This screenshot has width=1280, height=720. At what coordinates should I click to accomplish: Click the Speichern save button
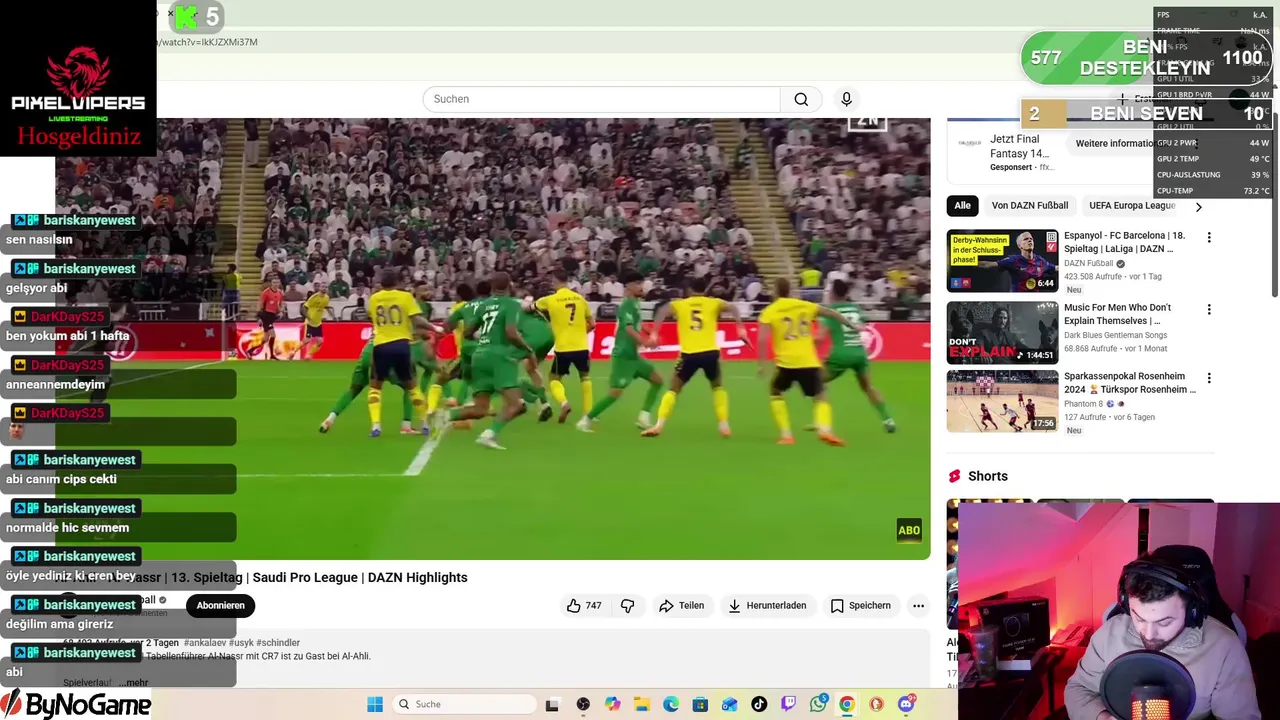point(860,606)
